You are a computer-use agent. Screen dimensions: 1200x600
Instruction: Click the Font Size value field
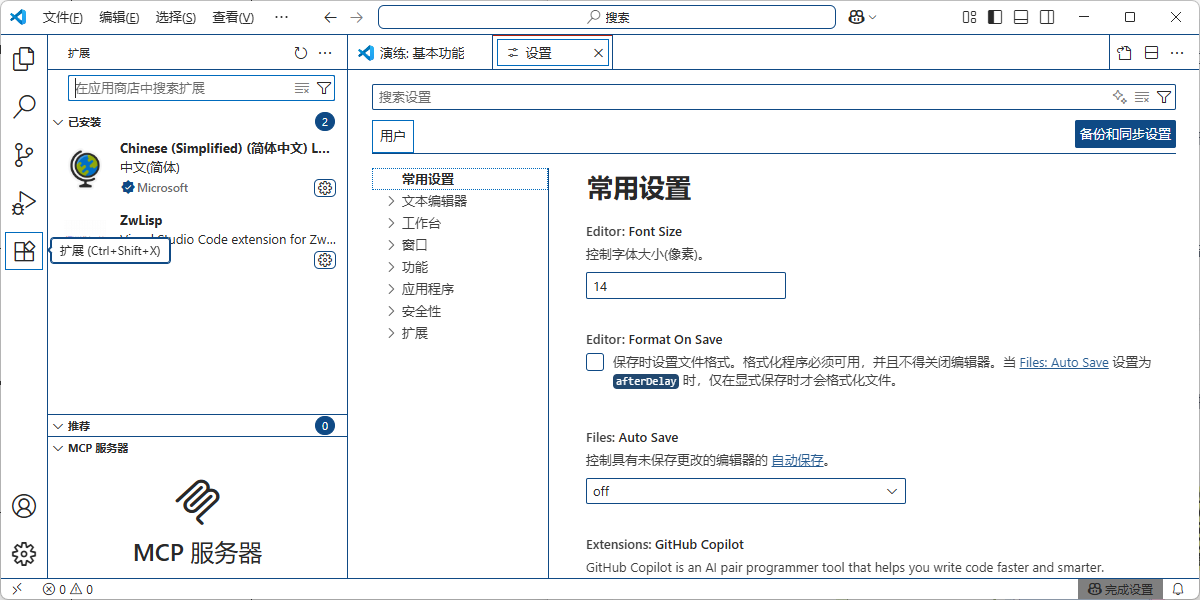686,285
